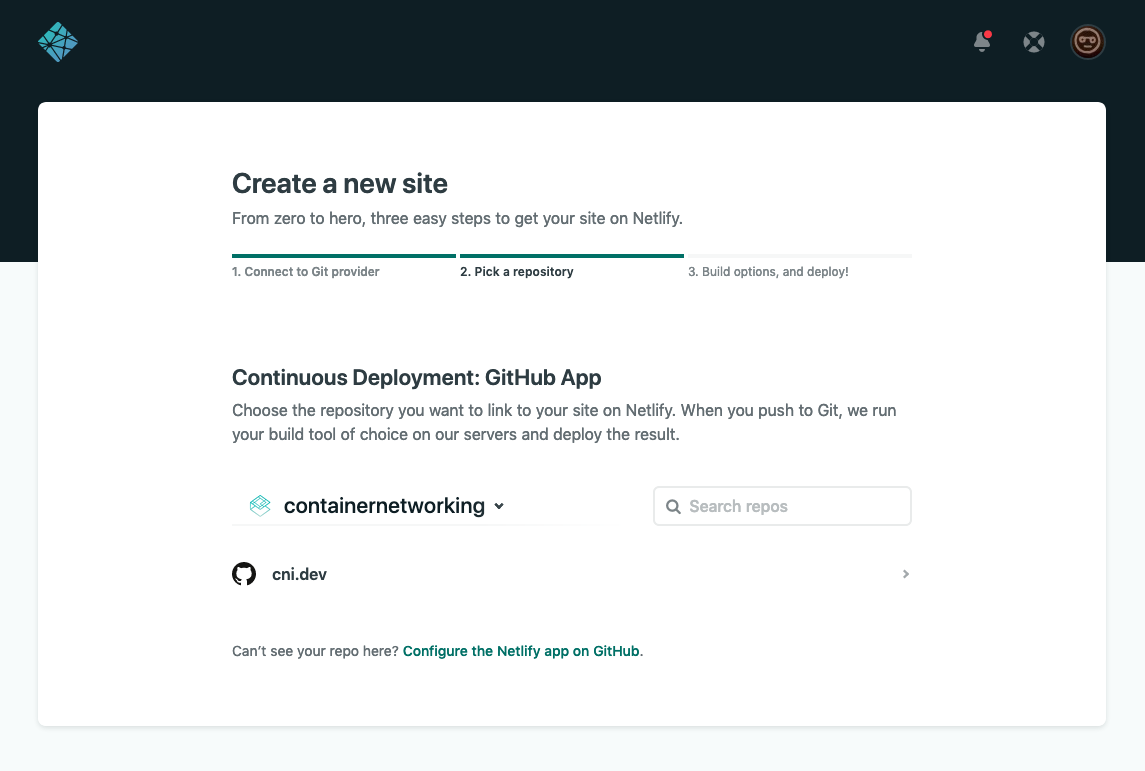Click the chevron arrow for cni.dev

tap(905, 574)
